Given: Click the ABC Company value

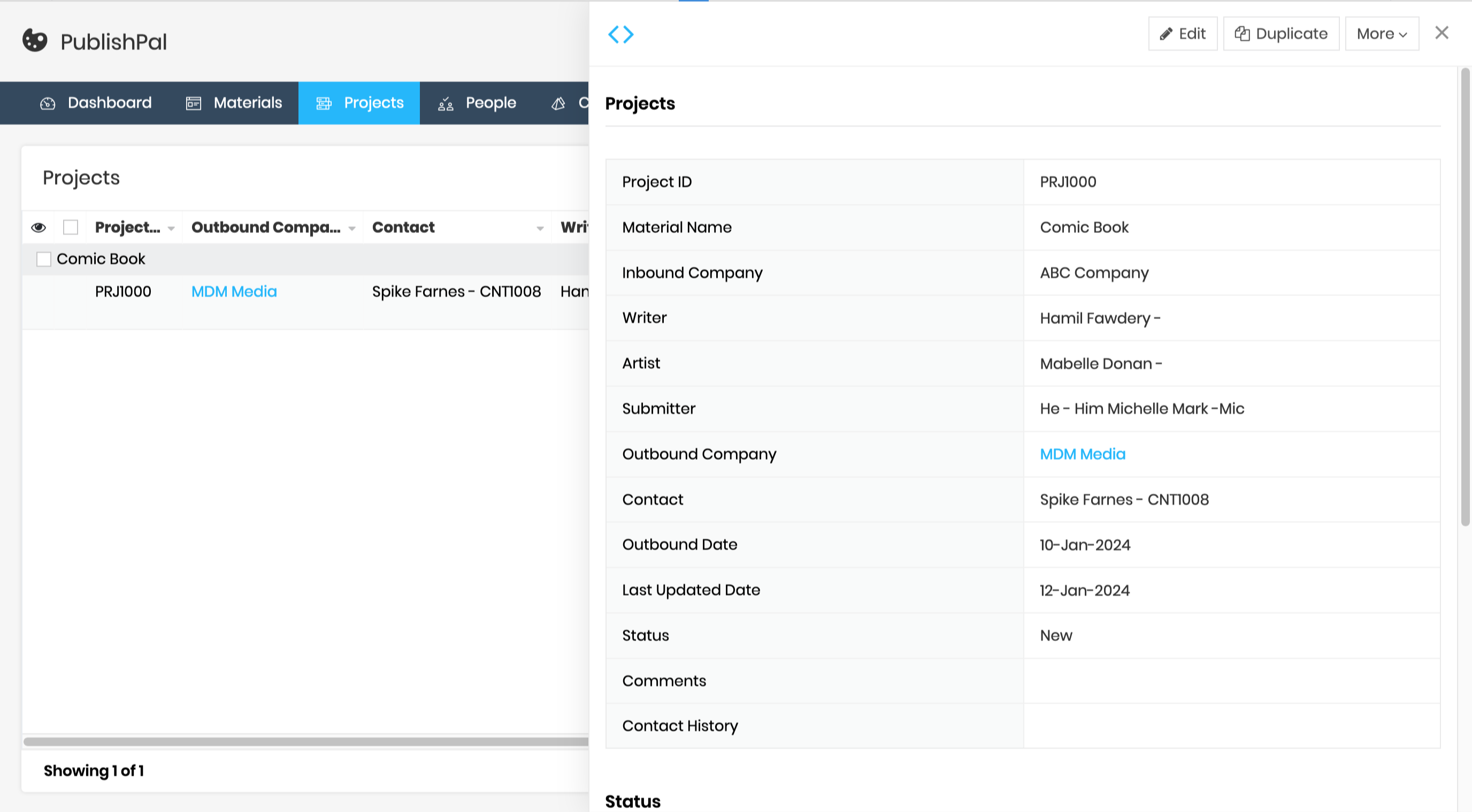Looking at the screenshot, I should coord(1094,273).
